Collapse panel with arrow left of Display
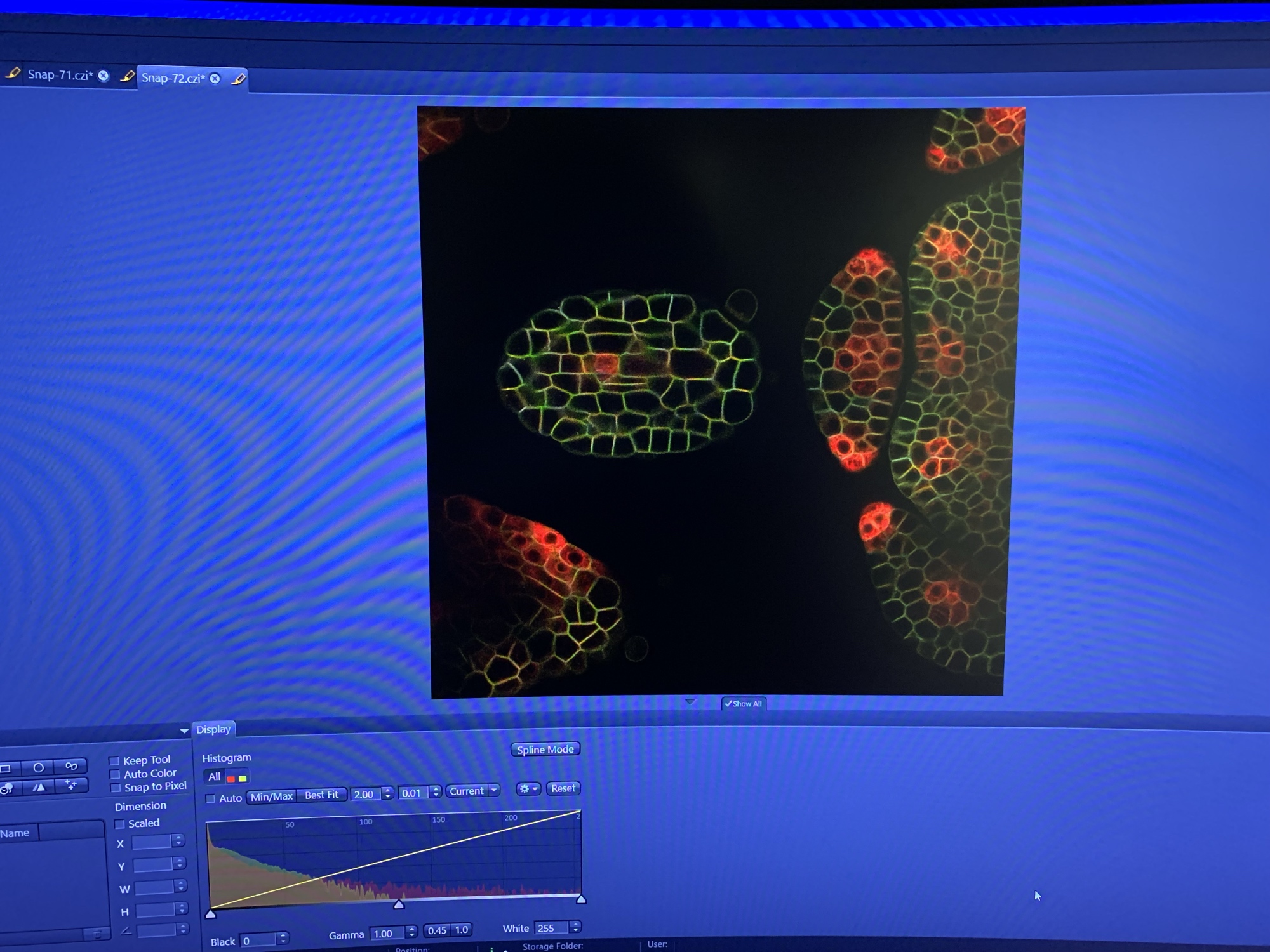Viewport: 1270px width, 952px height. point(184,731)
